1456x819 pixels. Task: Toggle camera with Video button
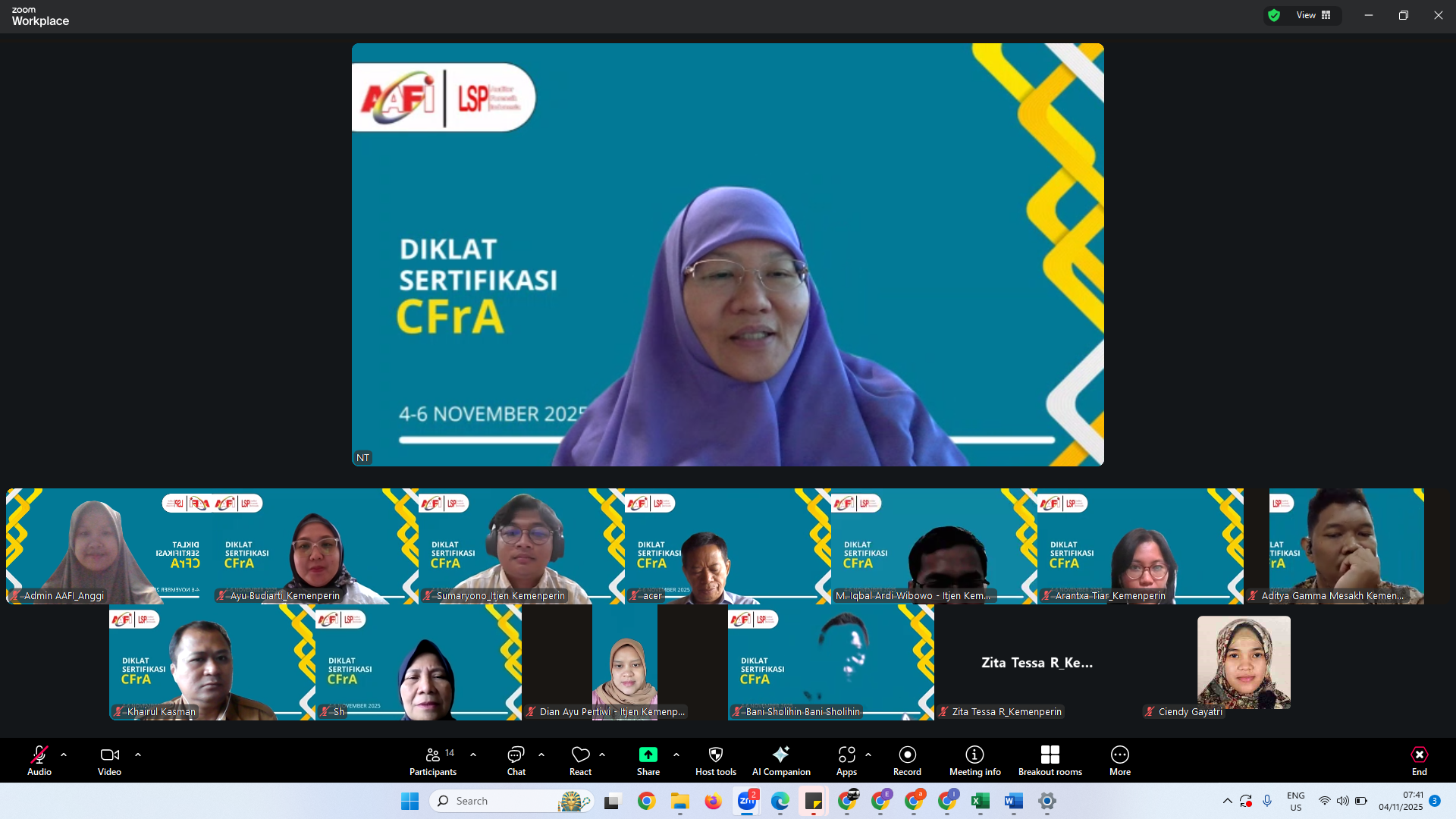click(109, 761)
